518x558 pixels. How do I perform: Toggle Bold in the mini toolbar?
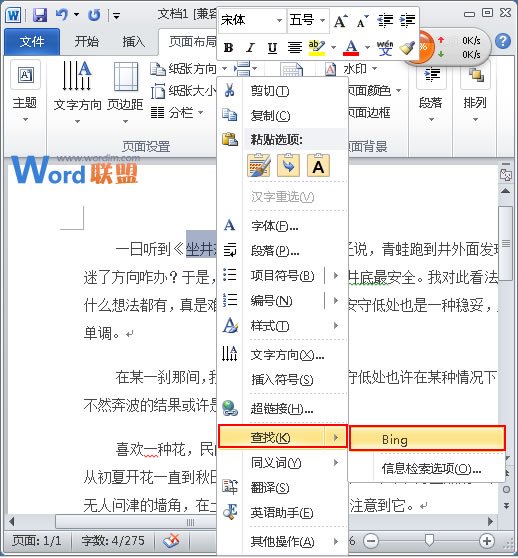point(228,47)
